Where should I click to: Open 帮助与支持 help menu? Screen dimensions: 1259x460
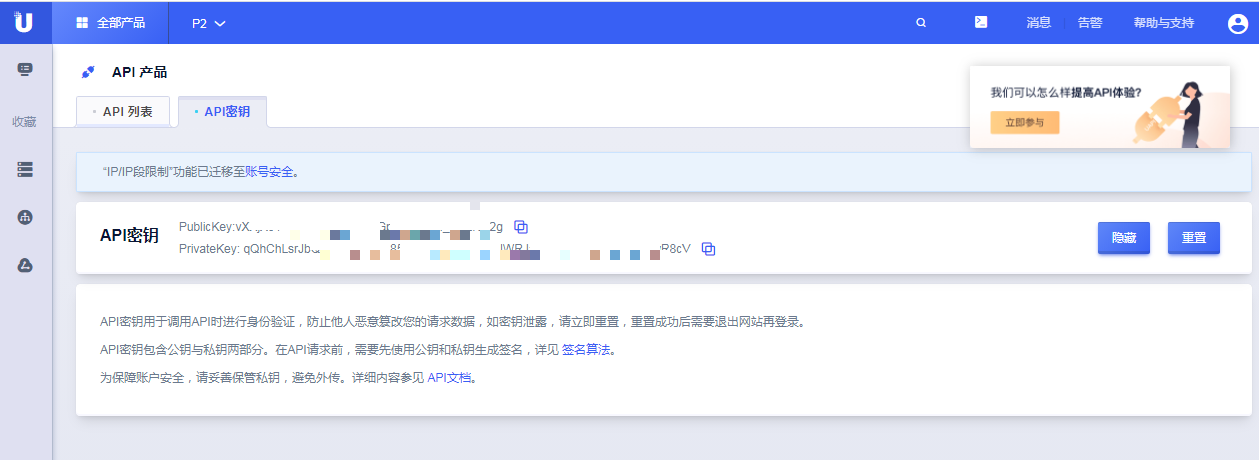click(1163, 23)
